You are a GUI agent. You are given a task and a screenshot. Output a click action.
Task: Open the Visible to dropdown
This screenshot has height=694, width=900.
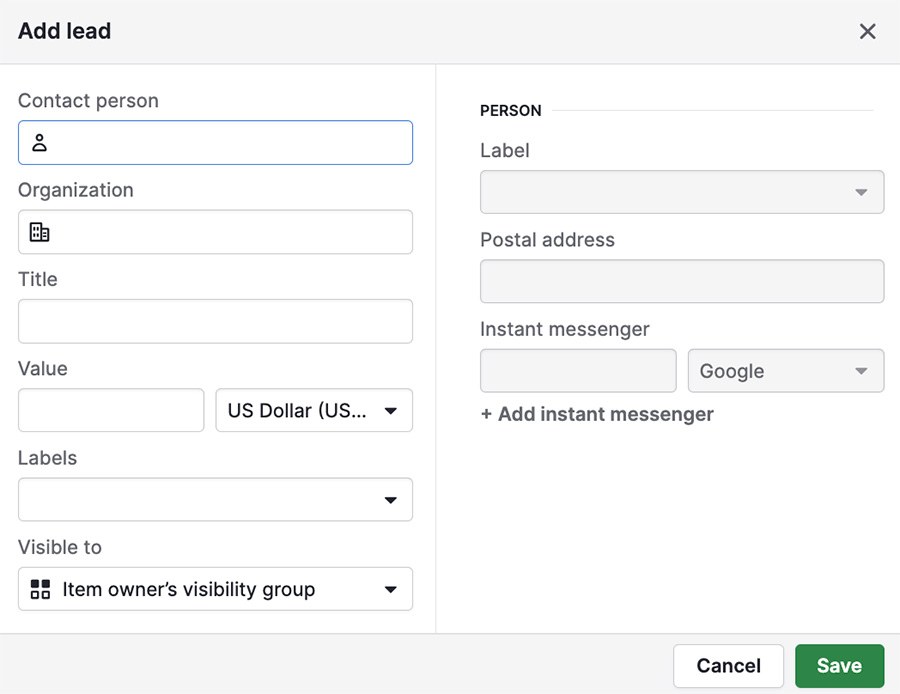pyautogui.click(x=215, y=589)
